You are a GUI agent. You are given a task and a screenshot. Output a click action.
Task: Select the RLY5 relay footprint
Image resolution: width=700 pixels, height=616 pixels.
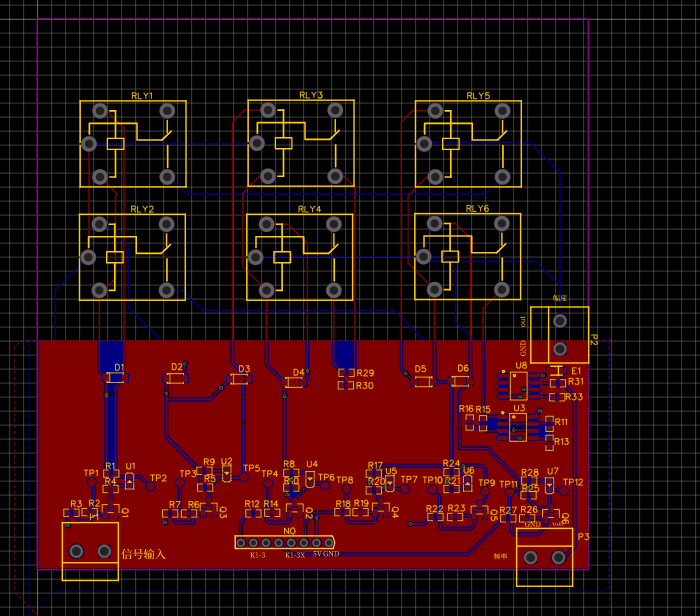tap(468, 144)
